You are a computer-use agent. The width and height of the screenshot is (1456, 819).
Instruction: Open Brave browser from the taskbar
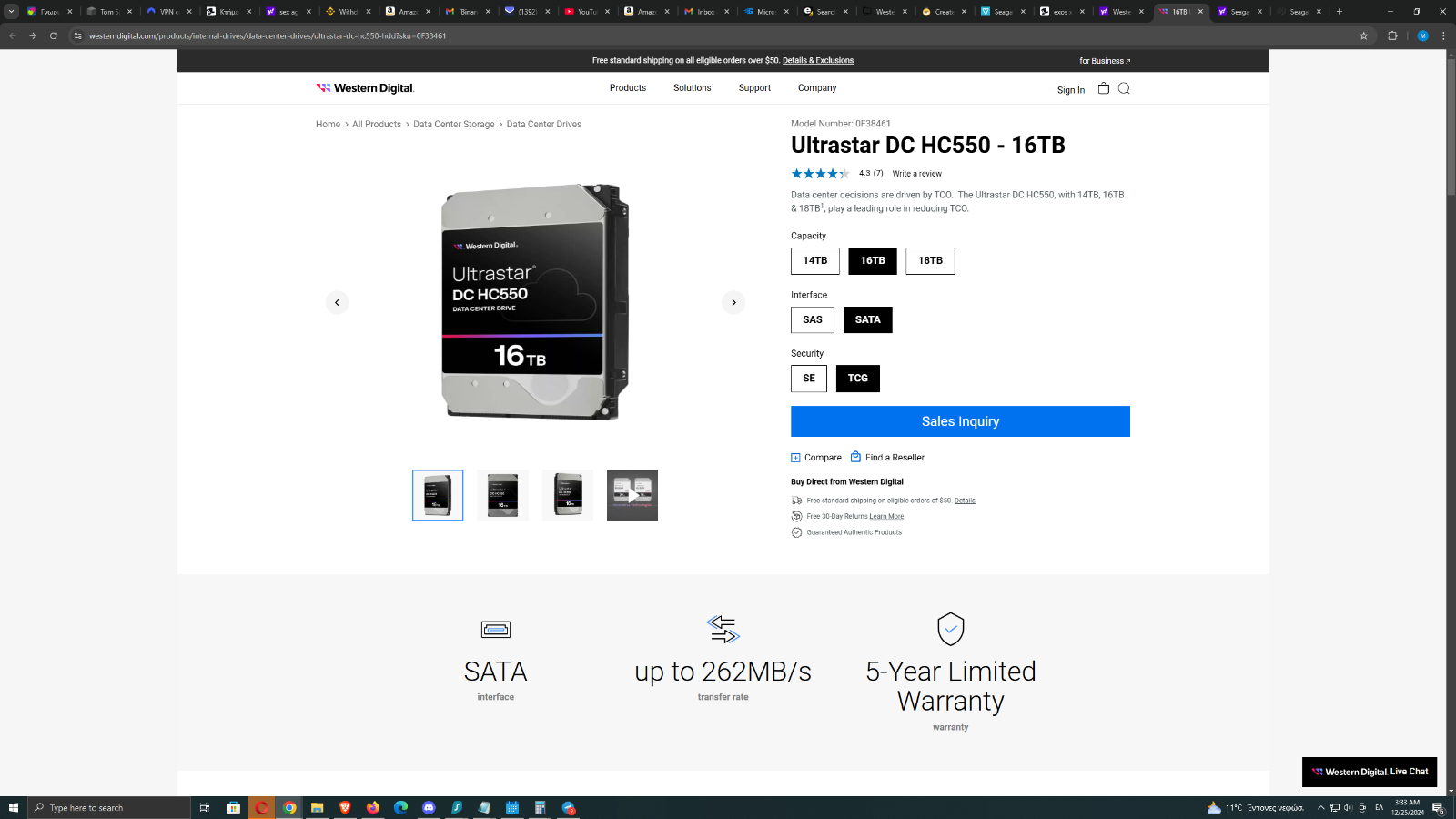345,807
